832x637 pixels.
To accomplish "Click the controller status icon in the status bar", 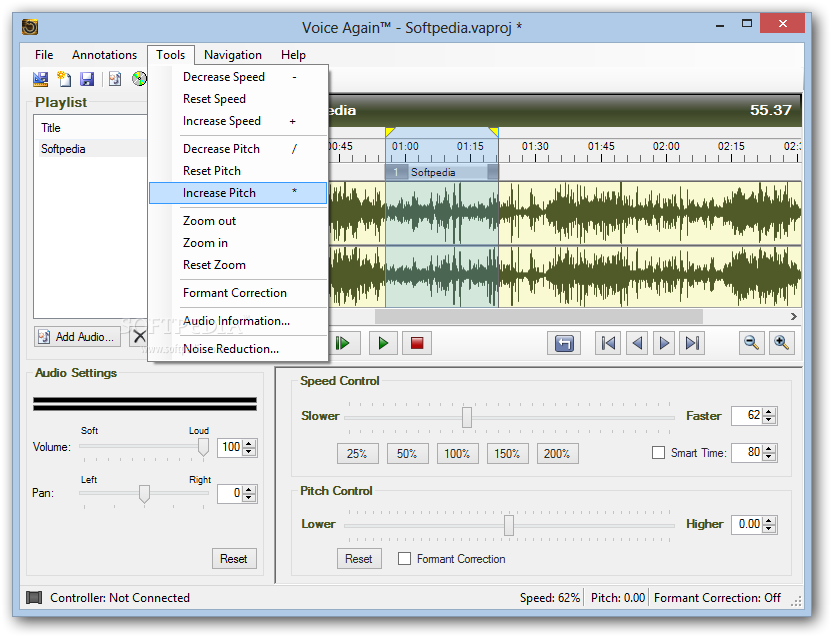I will click(34, 598).
